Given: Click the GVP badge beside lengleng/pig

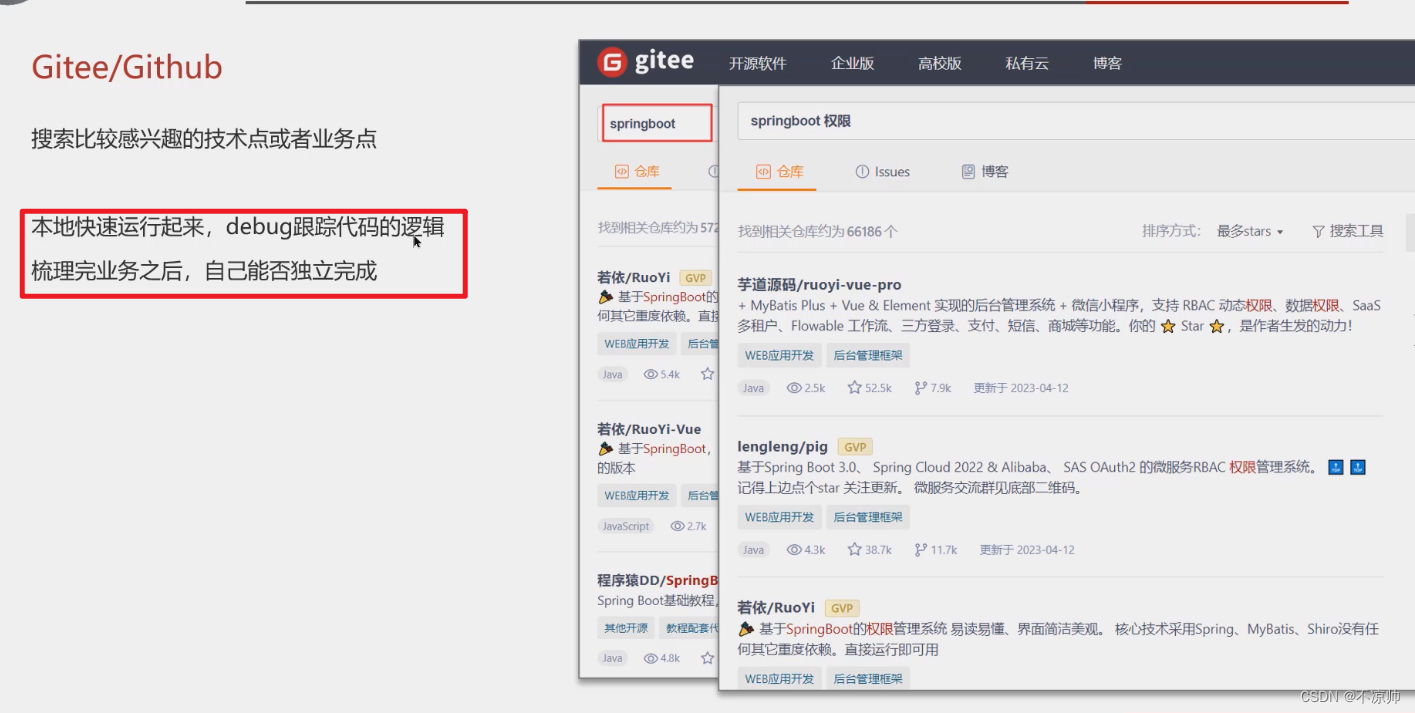Looking at the screenshot, I should (x=853, y=447).
